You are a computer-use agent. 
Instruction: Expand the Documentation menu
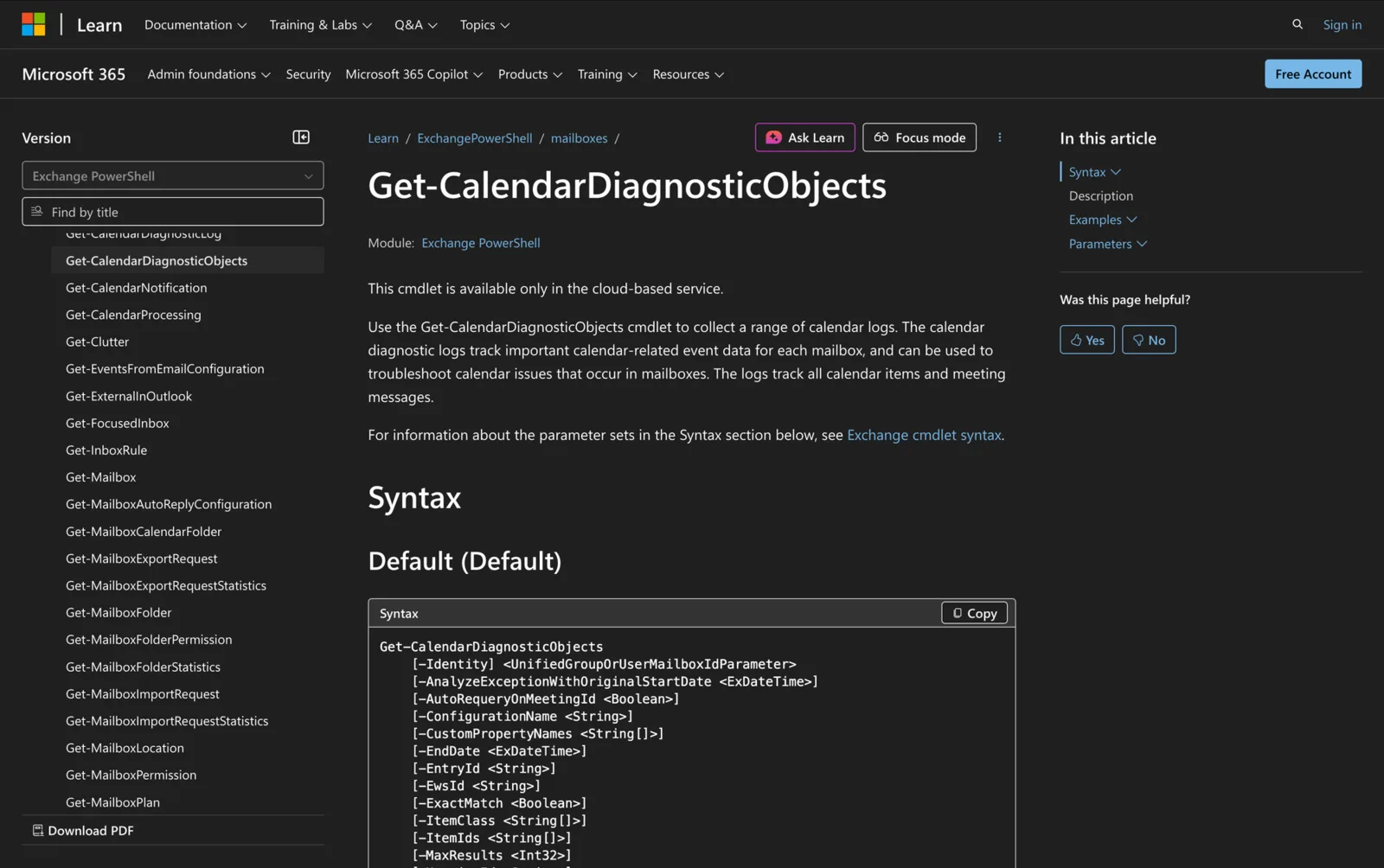195,24
